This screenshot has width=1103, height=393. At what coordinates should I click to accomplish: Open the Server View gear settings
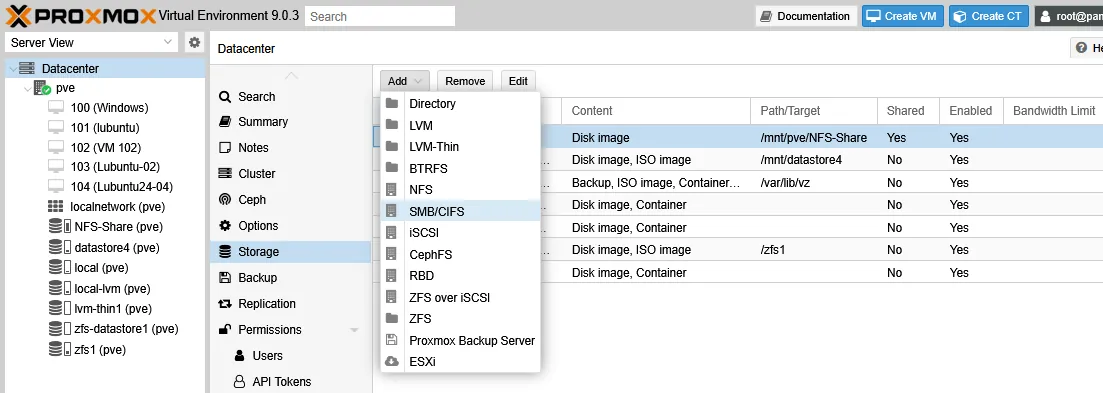[194, 42]
